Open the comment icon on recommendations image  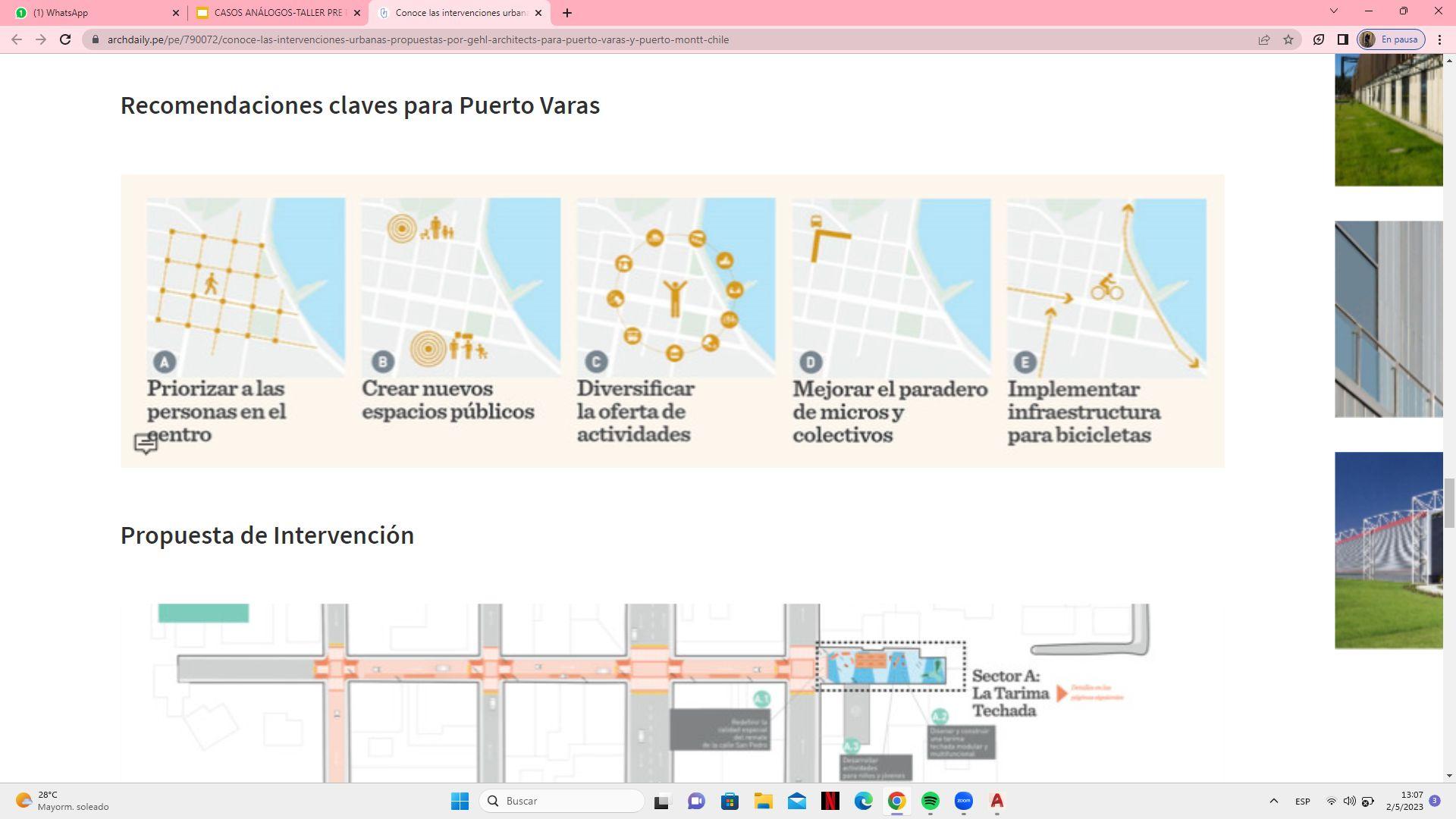click(146, 444)
